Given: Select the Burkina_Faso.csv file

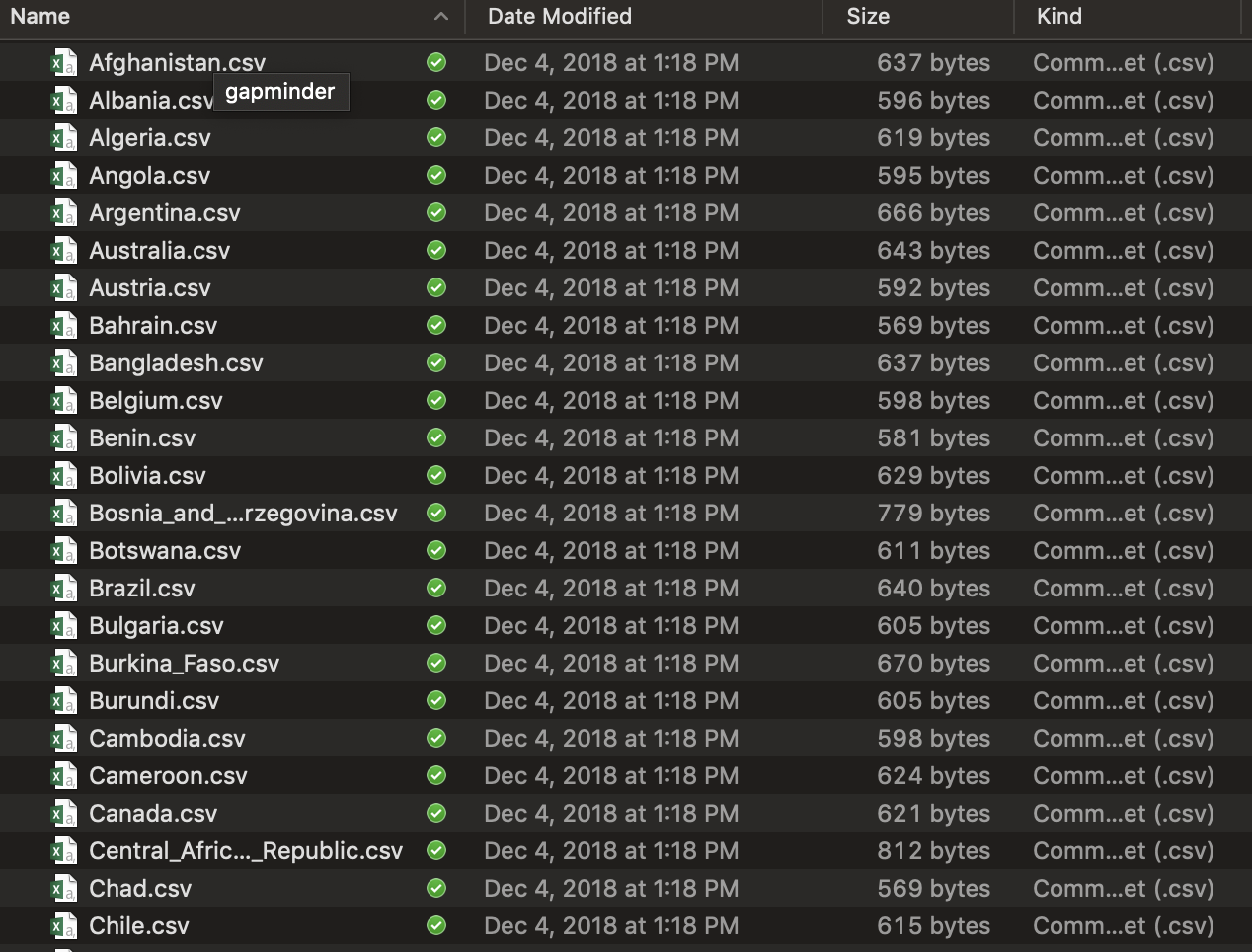Looking at the screenshot, I should 184,664.
